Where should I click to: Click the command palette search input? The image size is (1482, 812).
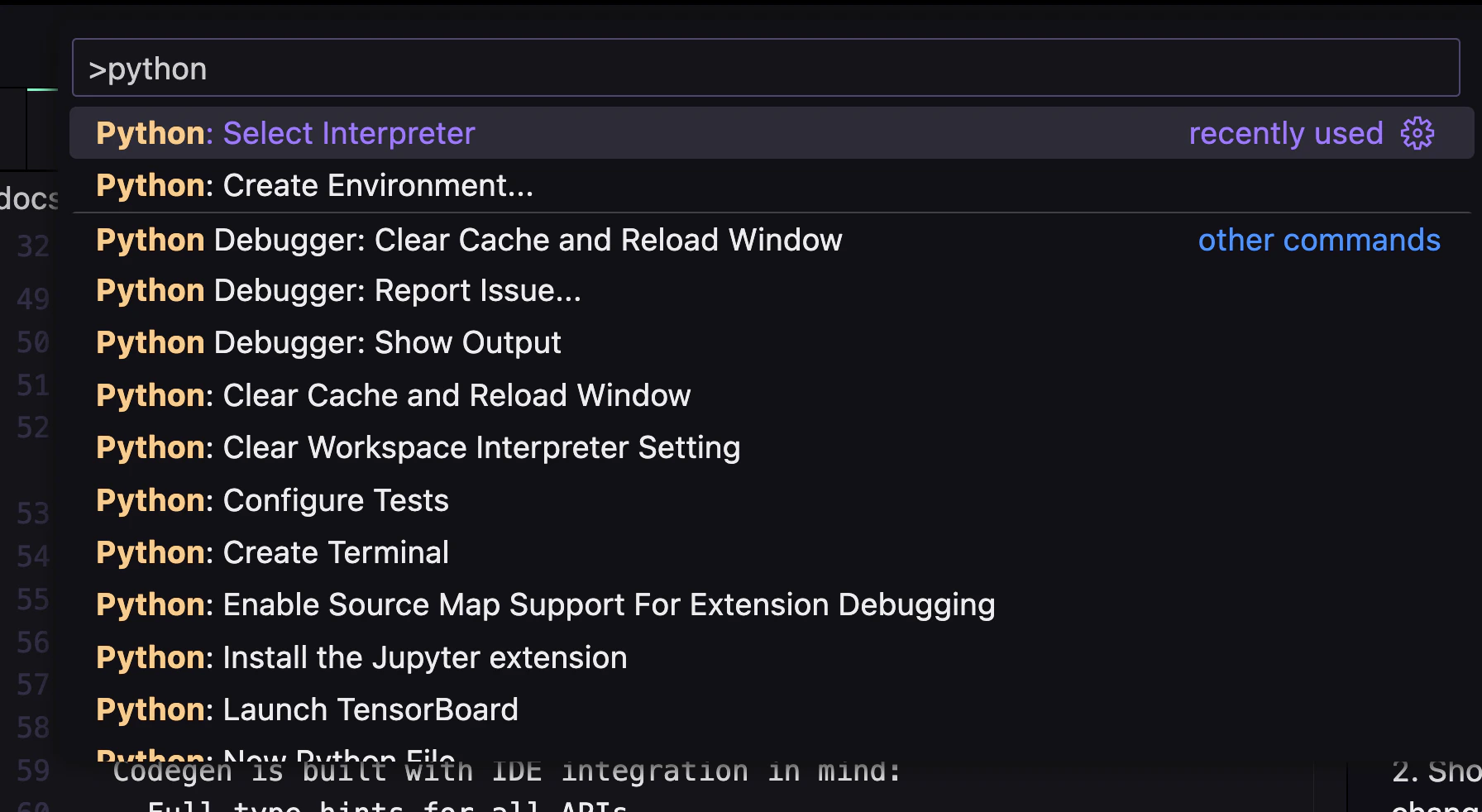766,69
